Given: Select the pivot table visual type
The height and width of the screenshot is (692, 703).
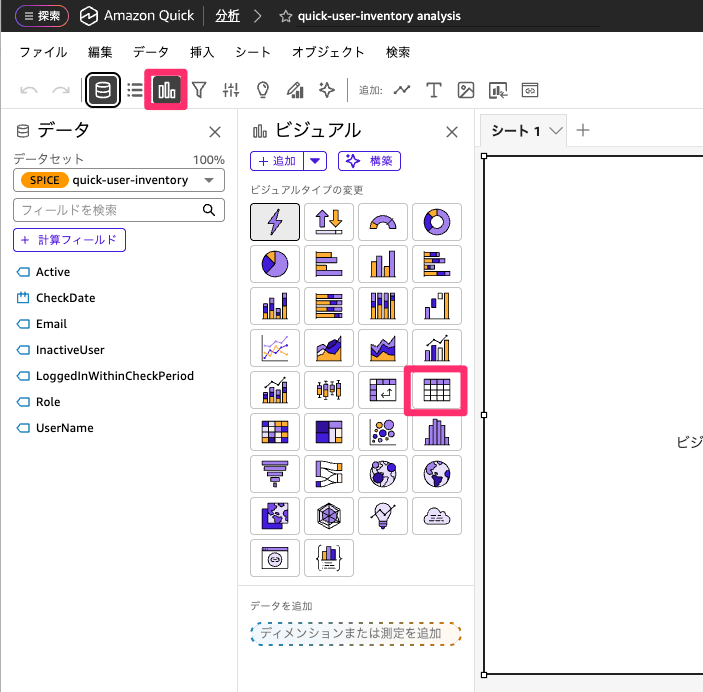Looking at the screenshot, I should click(383, 390).
